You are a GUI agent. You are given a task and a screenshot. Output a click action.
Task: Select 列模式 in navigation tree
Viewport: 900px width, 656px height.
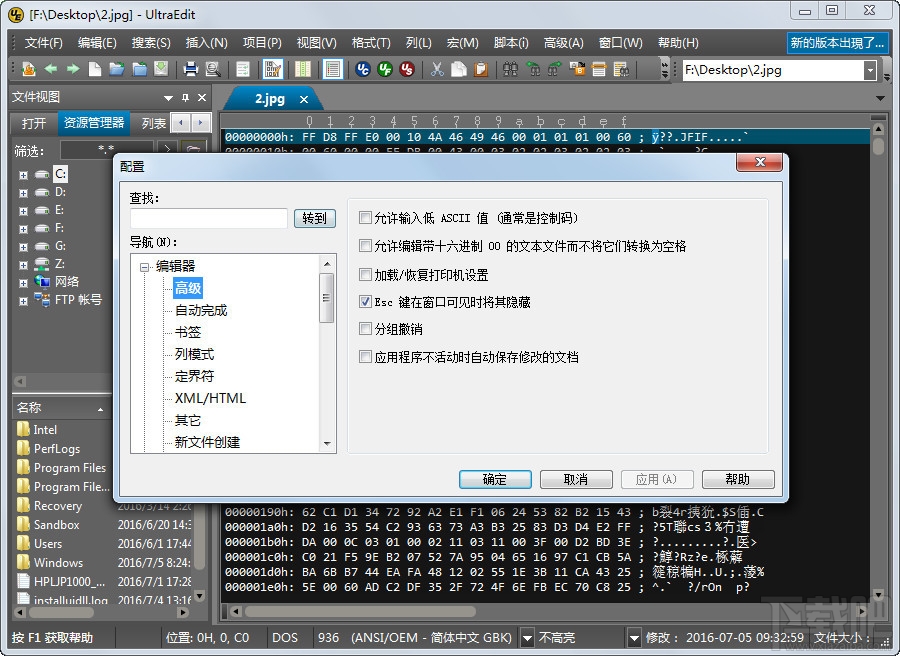tap(195, 354)
